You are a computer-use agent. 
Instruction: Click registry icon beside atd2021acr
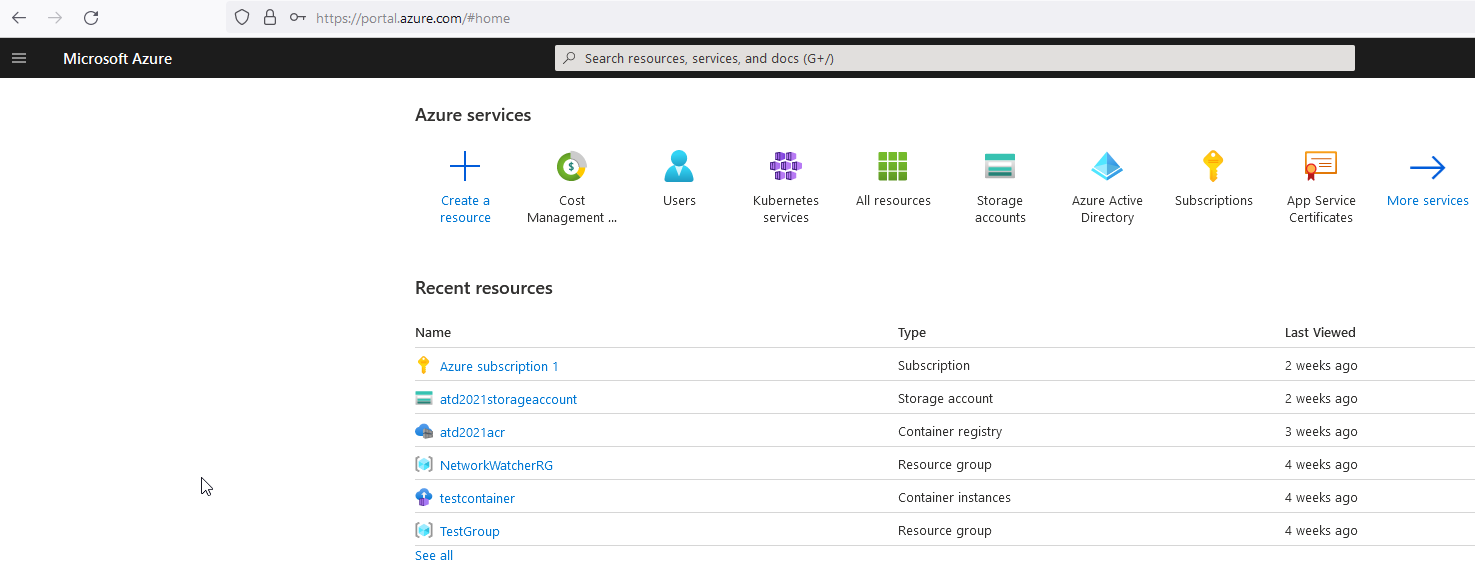tap(424, 431)
